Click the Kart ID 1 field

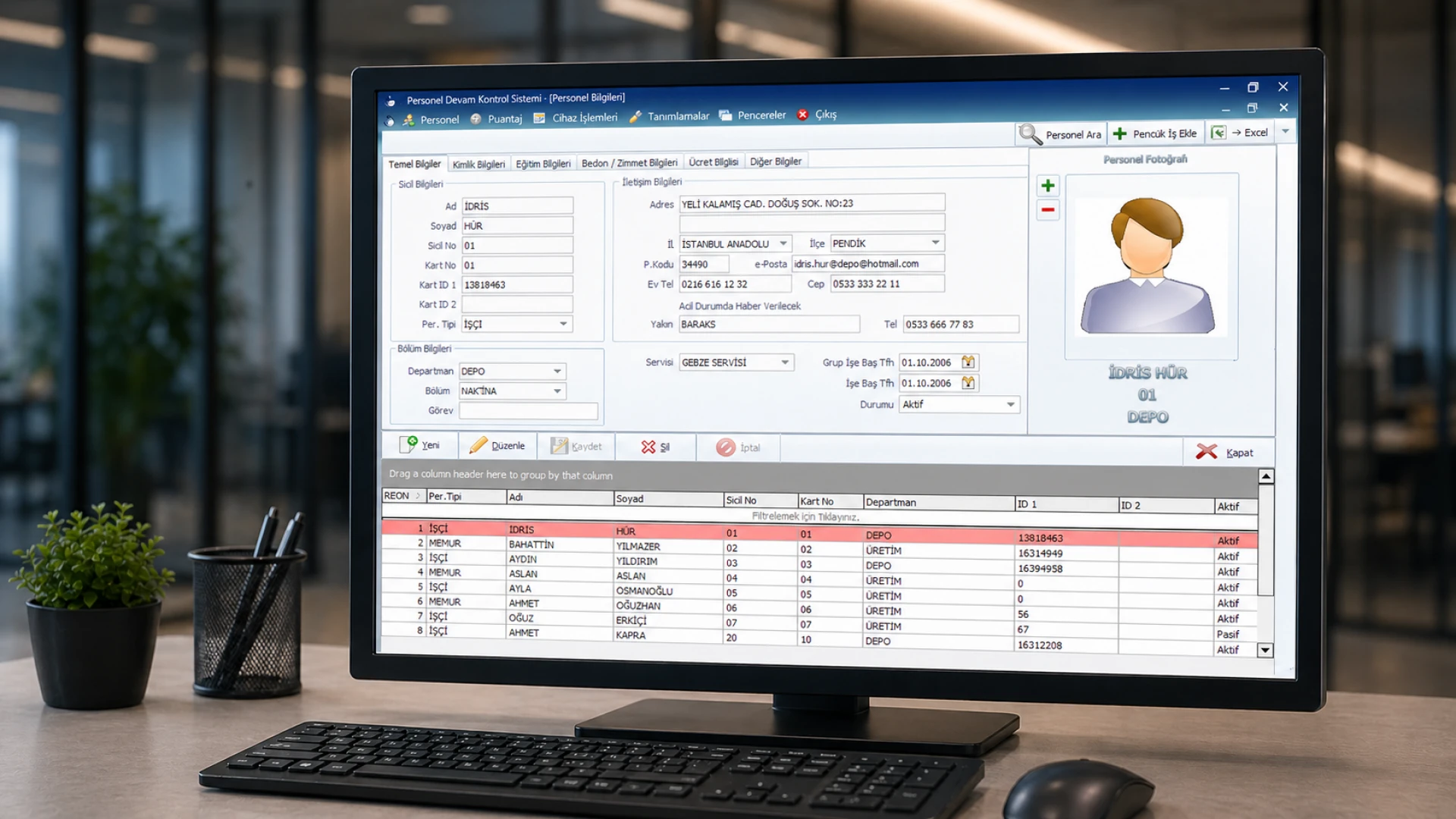pos(518,285)
